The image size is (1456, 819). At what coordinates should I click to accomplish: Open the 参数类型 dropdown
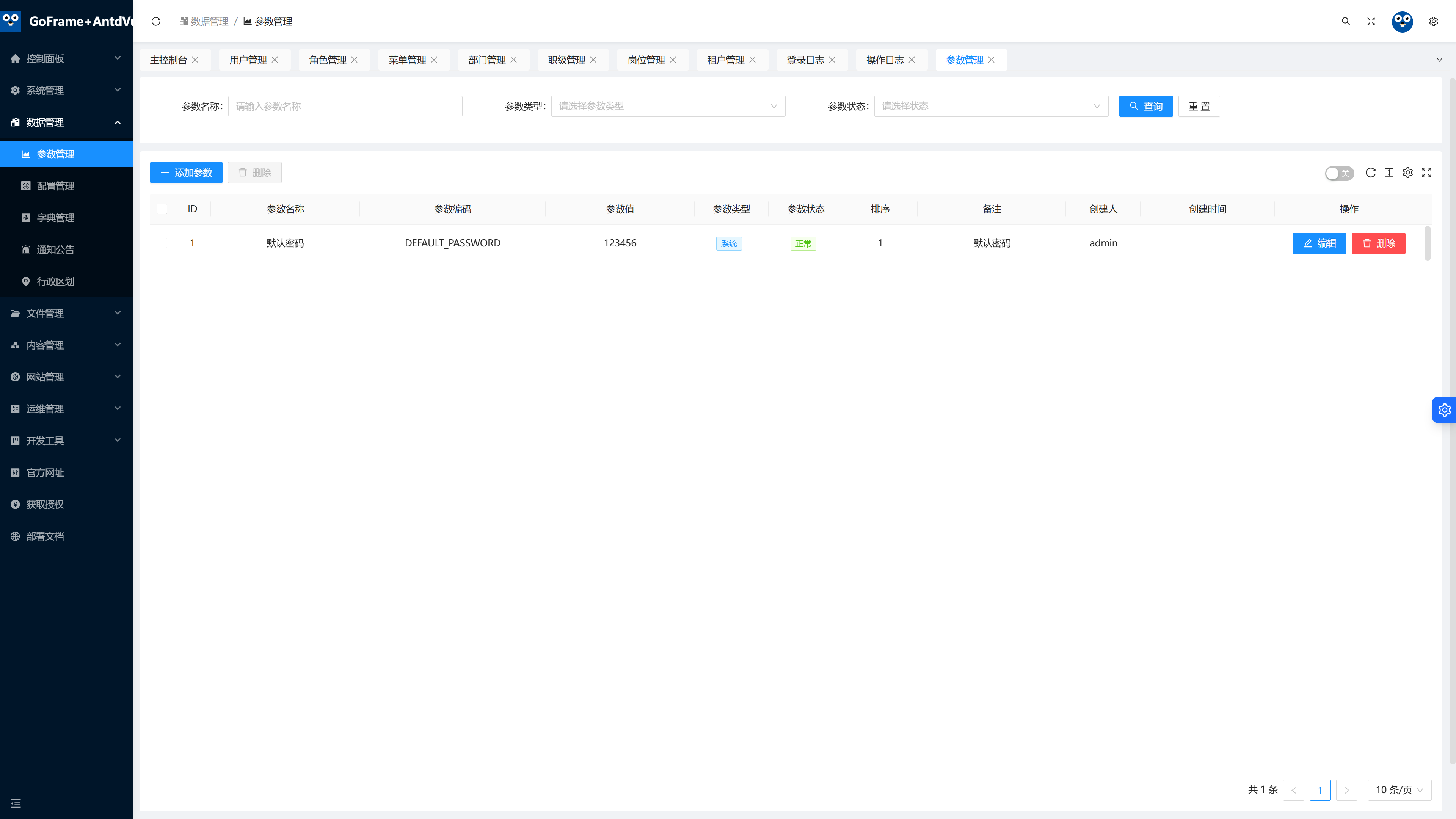[668, 106]
